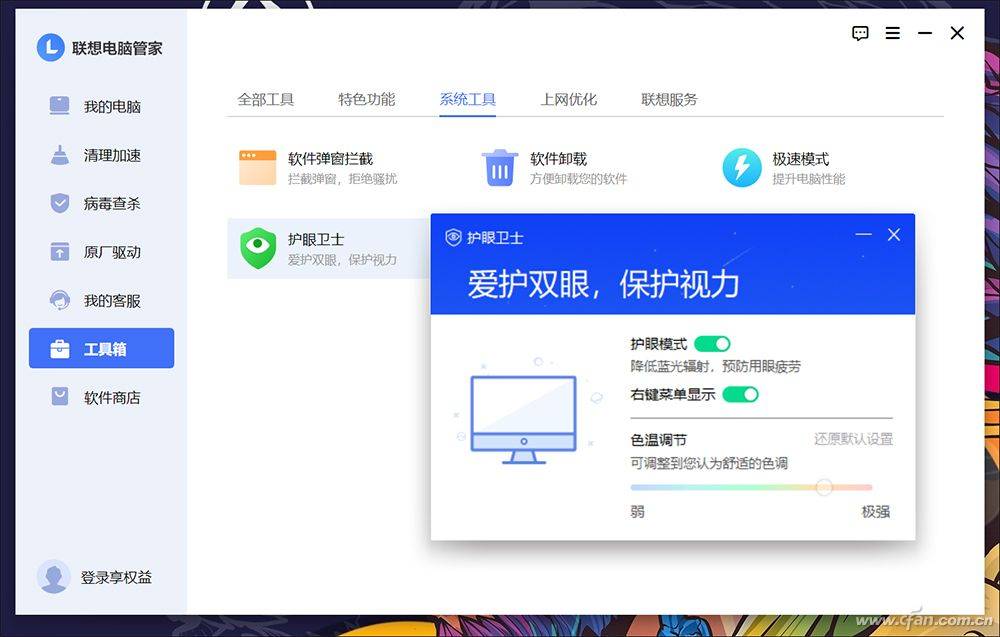The height and width of the screenshot is (637, 1000).
Task: Click the Lenovo PC Manager logo icon
Action: [x=51, y=47]
